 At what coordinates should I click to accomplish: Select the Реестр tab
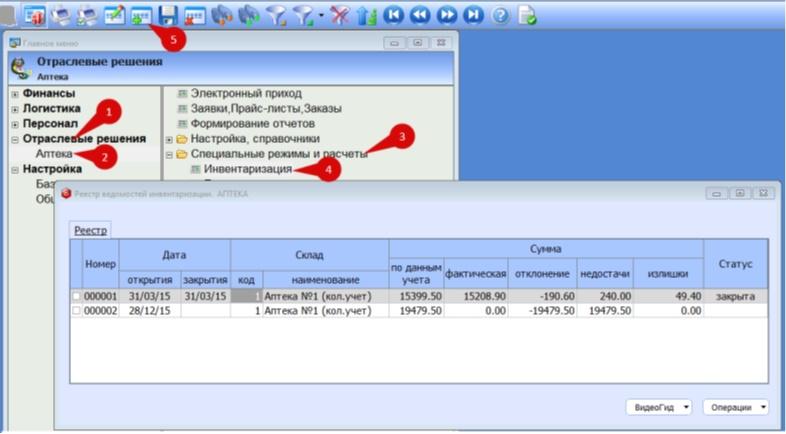(91, 231)
